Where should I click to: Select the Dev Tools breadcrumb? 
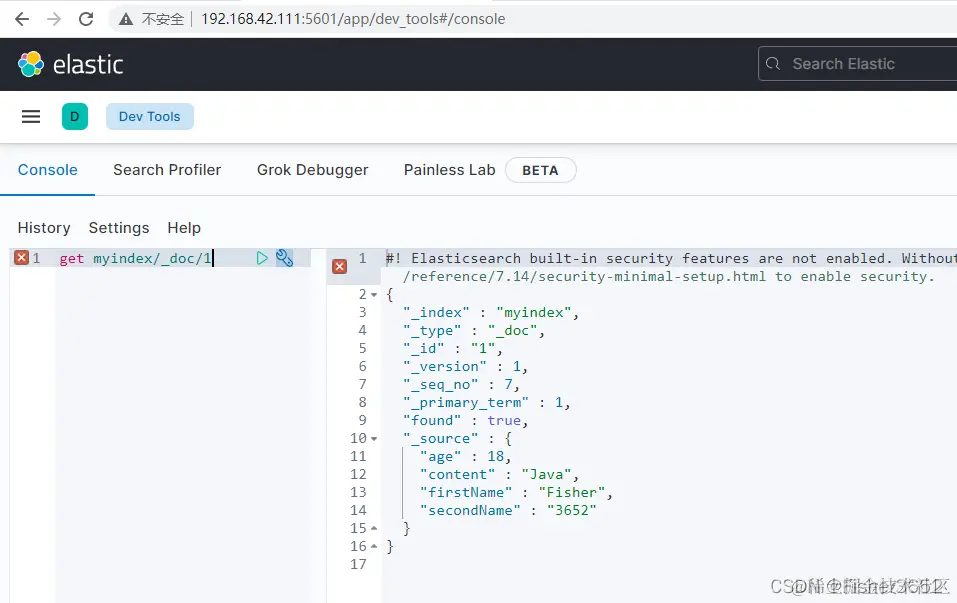[x=150, y=117]
